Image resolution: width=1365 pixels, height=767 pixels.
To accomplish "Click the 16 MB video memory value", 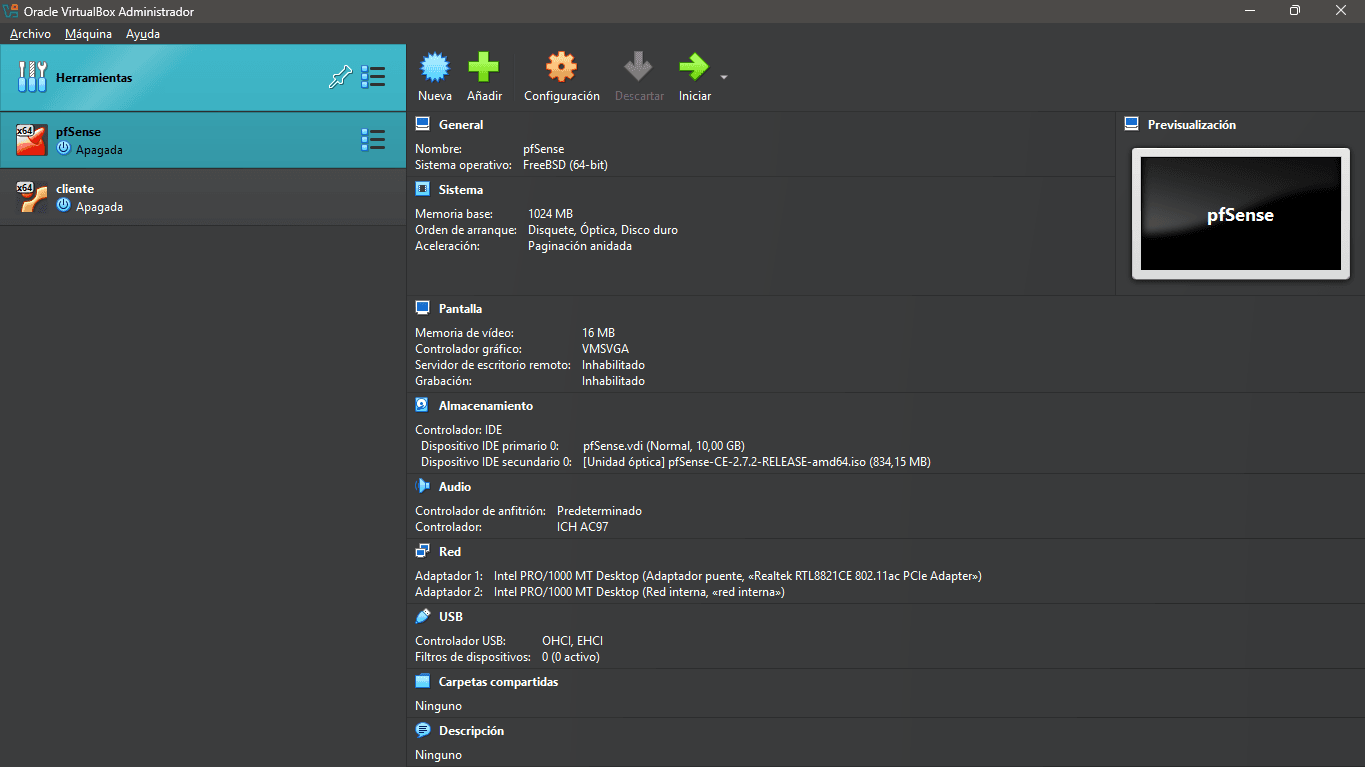I will point(598,333).
